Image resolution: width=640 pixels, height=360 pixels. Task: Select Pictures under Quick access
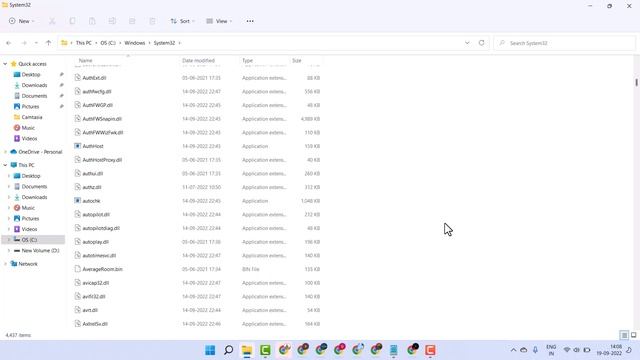(30, 107)
